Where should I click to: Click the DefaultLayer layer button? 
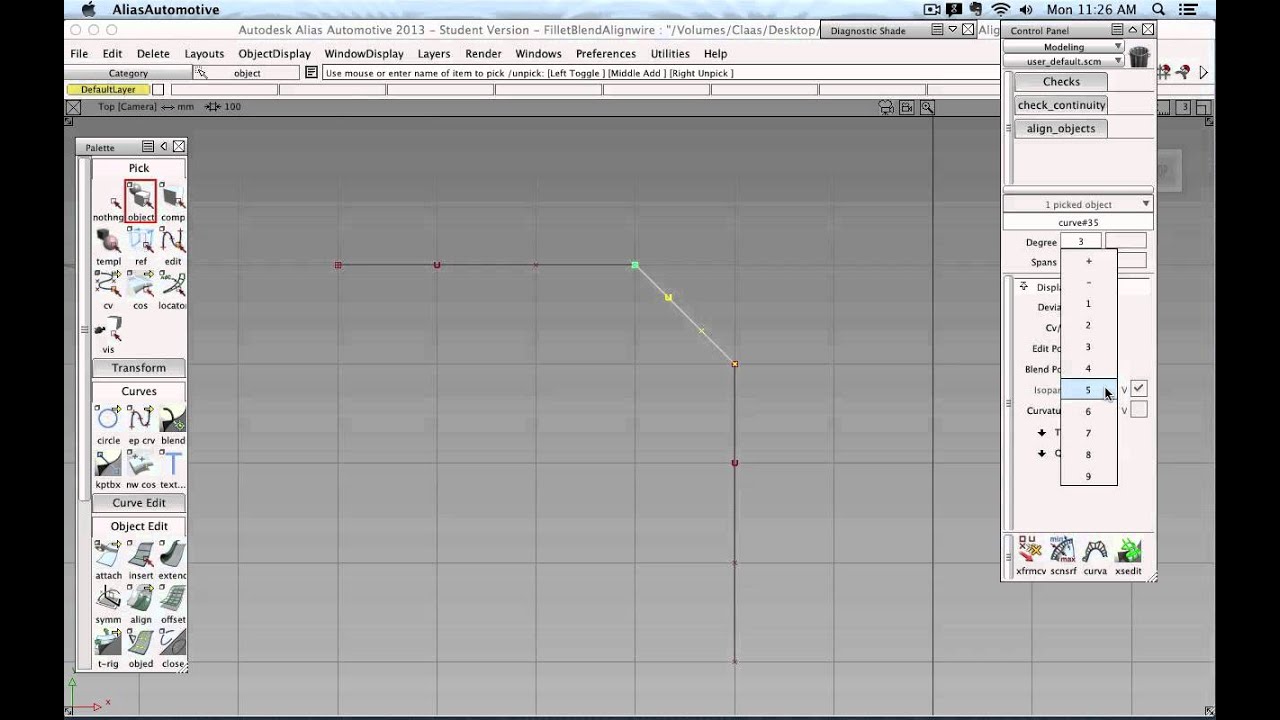[108, 90]
